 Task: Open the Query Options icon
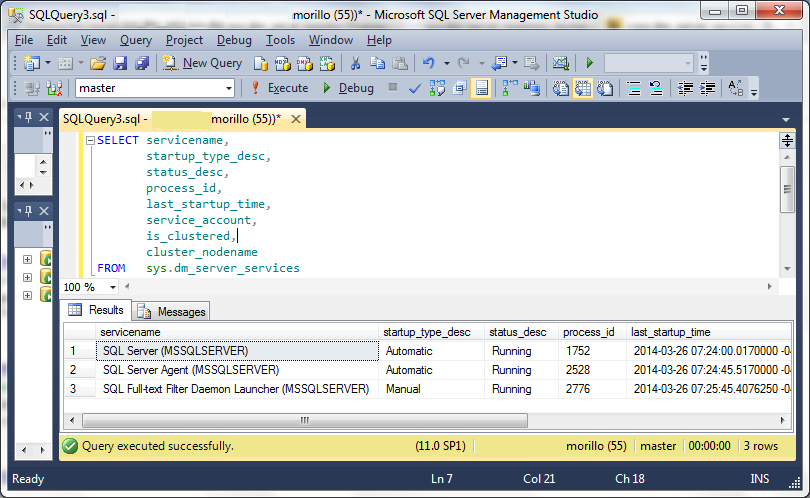(x=459, y=88)
